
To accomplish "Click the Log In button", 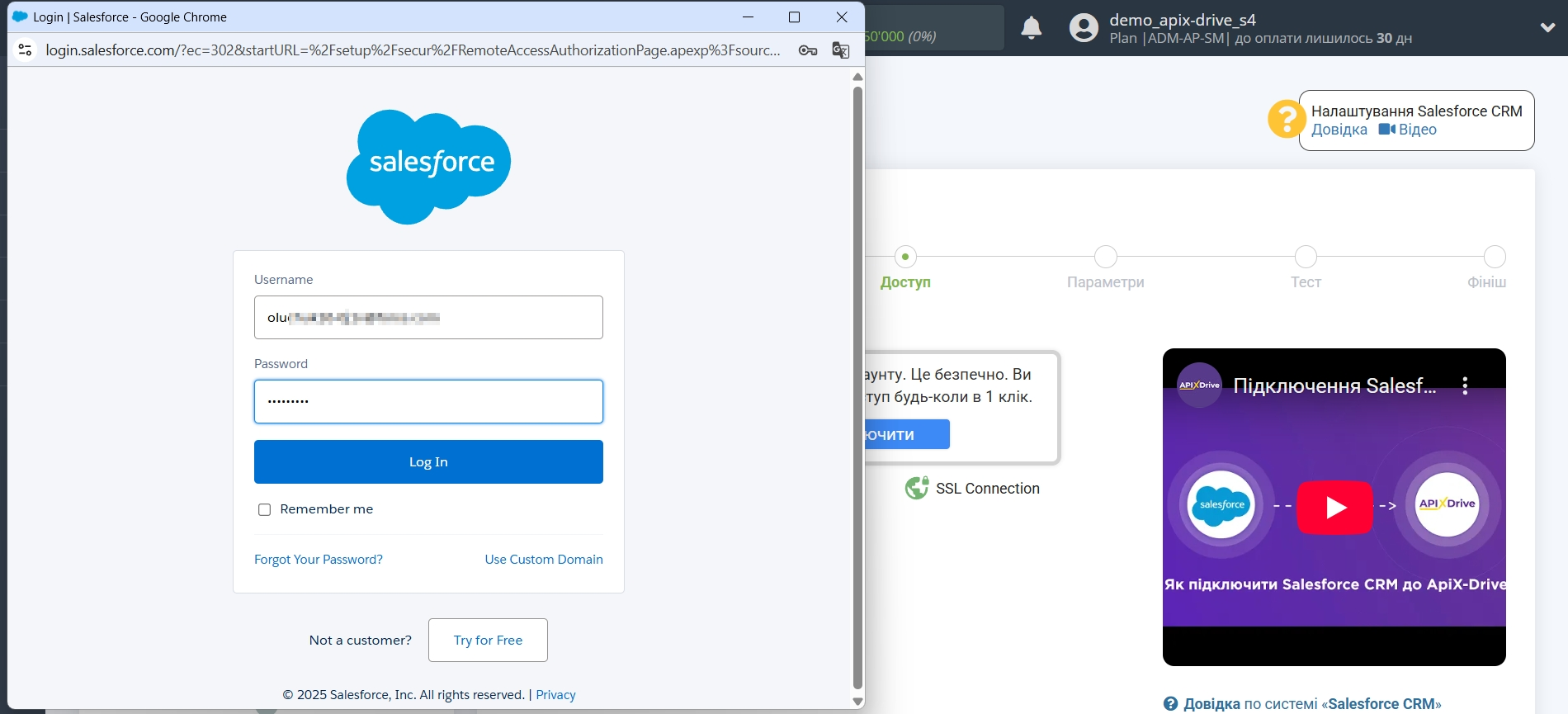I will [428, 461].
